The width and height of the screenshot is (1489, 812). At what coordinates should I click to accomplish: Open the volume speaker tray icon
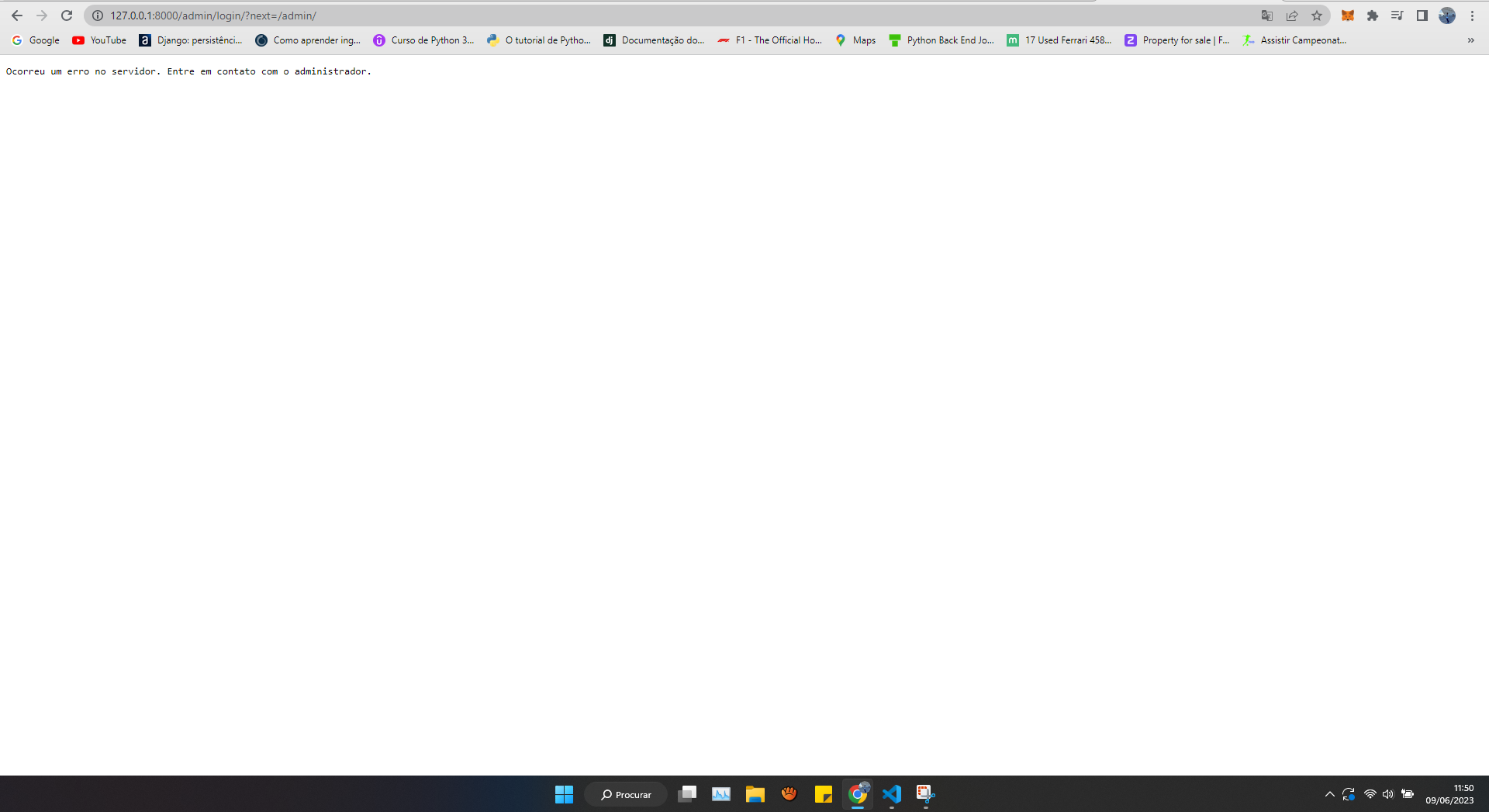pyautogui.click(x=1388, y=794)
